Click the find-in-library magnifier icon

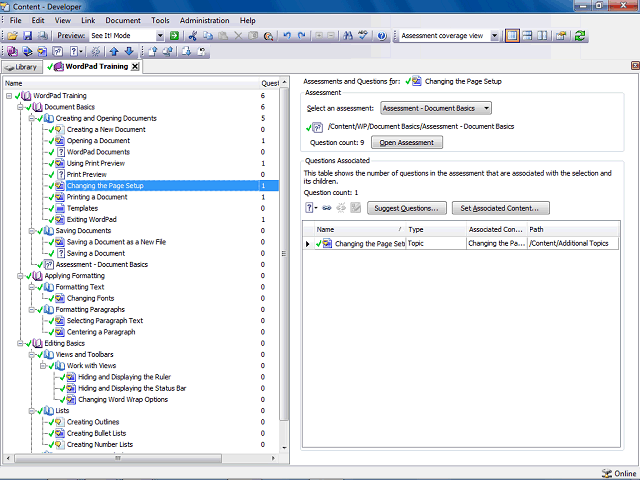point(268,36)
